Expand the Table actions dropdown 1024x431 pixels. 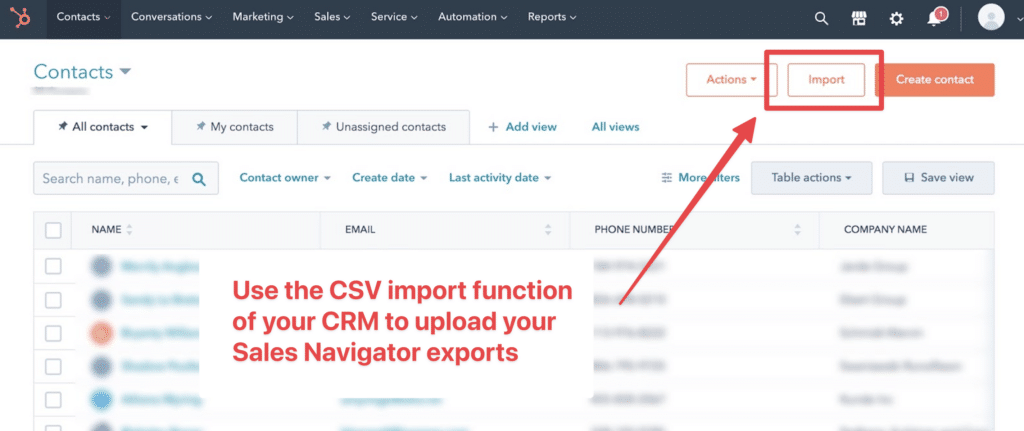pos(811,178)
